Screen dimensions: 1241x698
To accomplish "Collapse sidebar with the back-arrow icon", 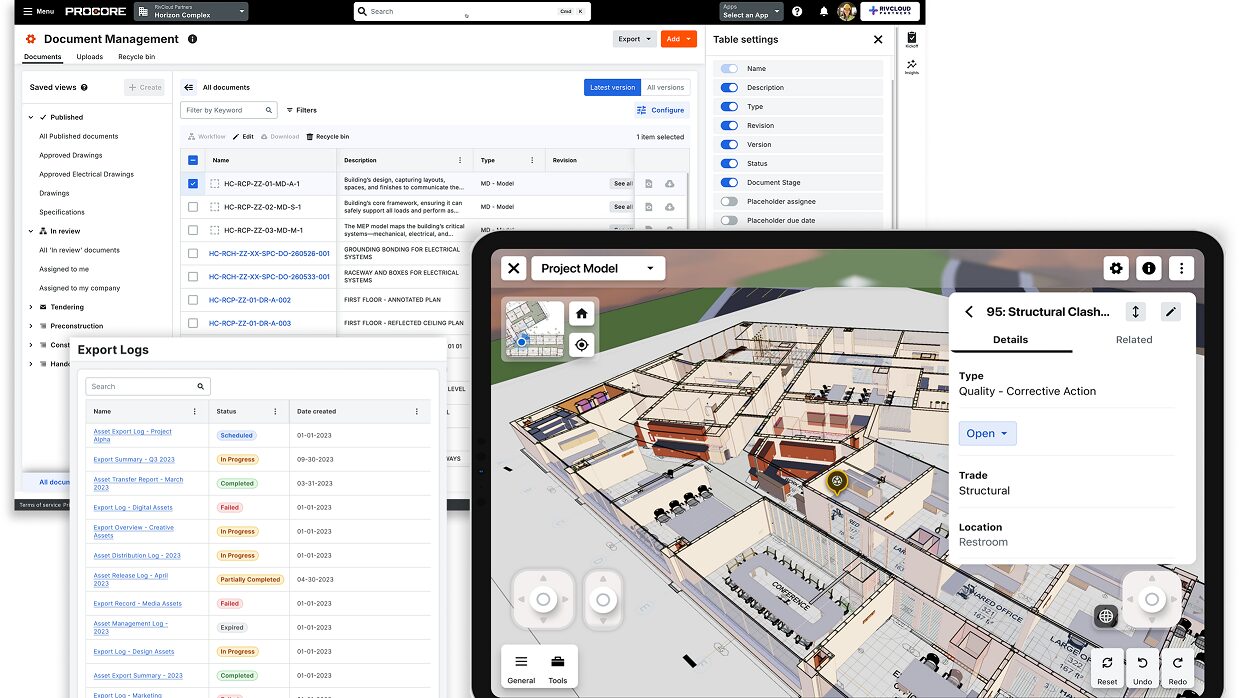I will [189, 88].
